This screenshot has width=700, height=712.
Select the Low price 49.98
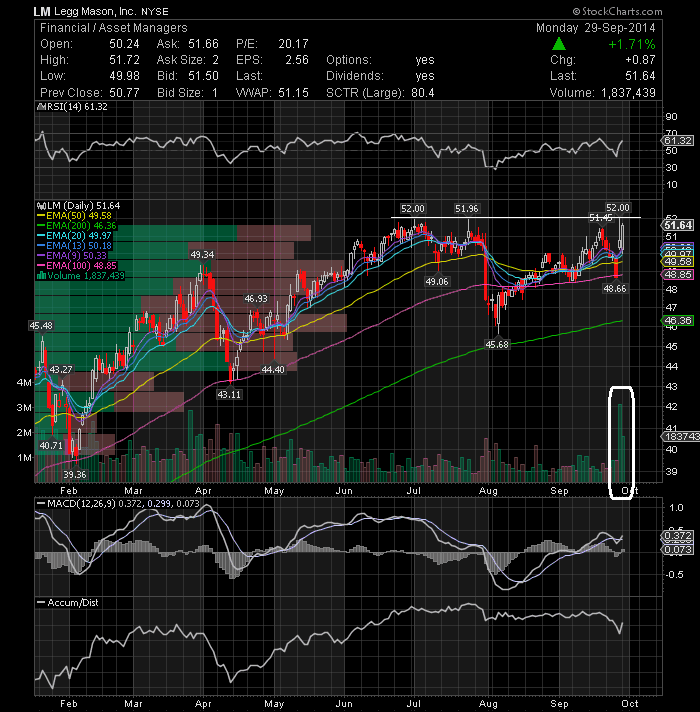click(124, 76)
